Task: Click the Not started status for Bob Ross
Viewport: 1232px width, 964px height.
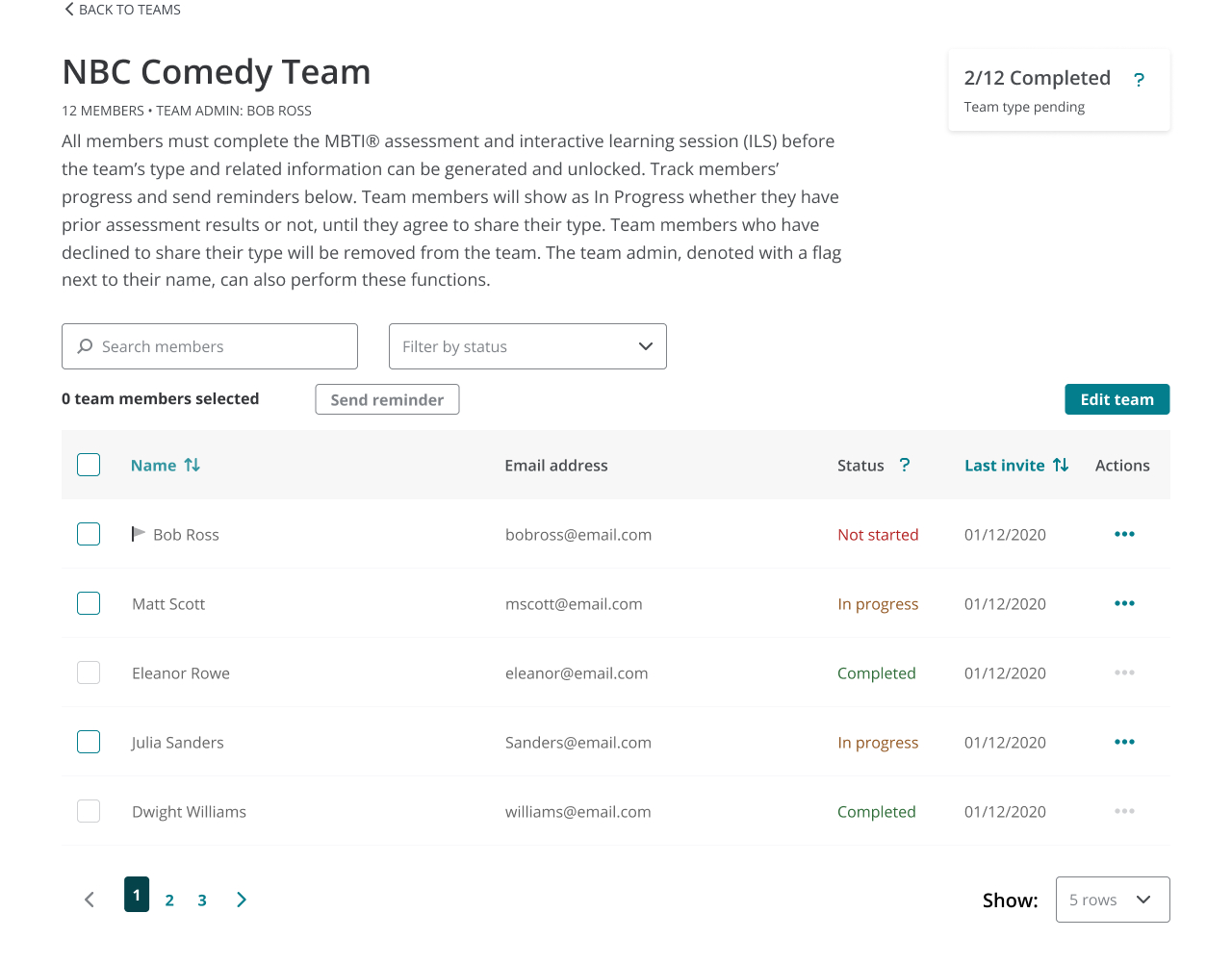Action: point(878,534)
